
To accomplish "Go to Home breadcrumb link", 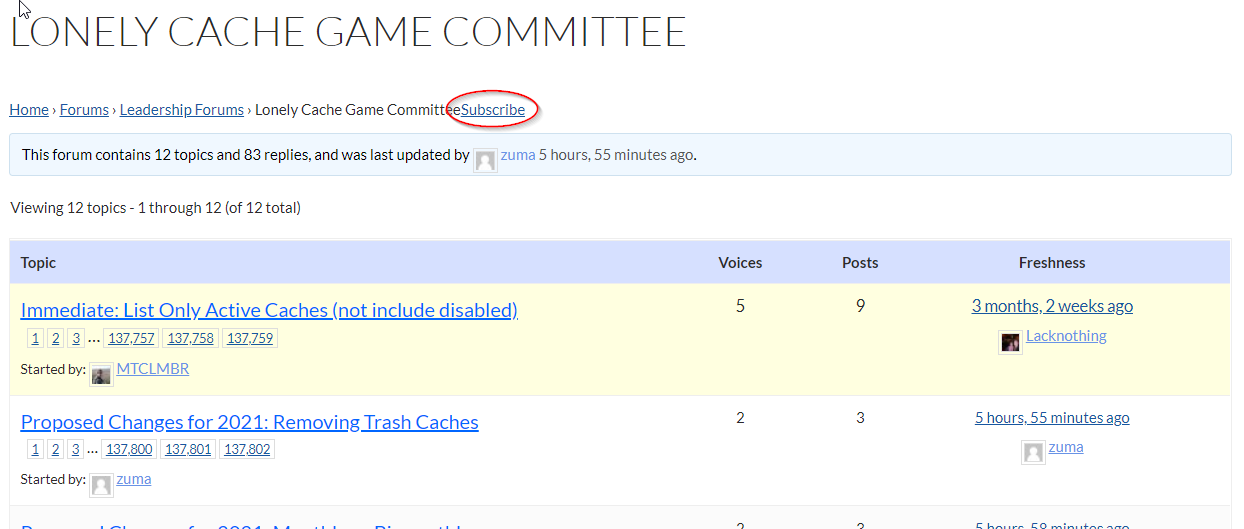I will [x=29, y=110].
